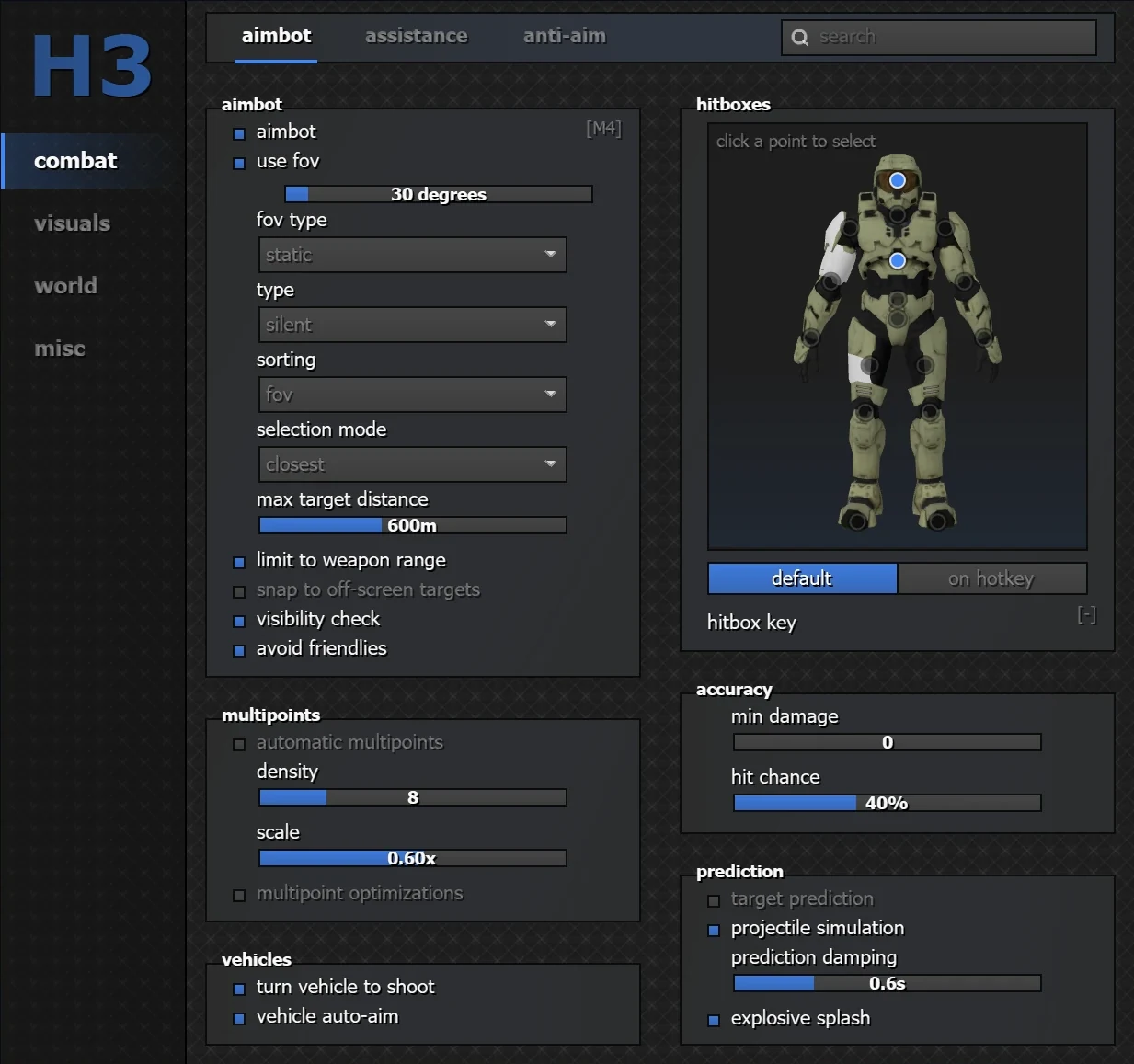1134x1064 pixels.
Task: Open the fov type dropdown showing static
Action: [x=413, y=255]
